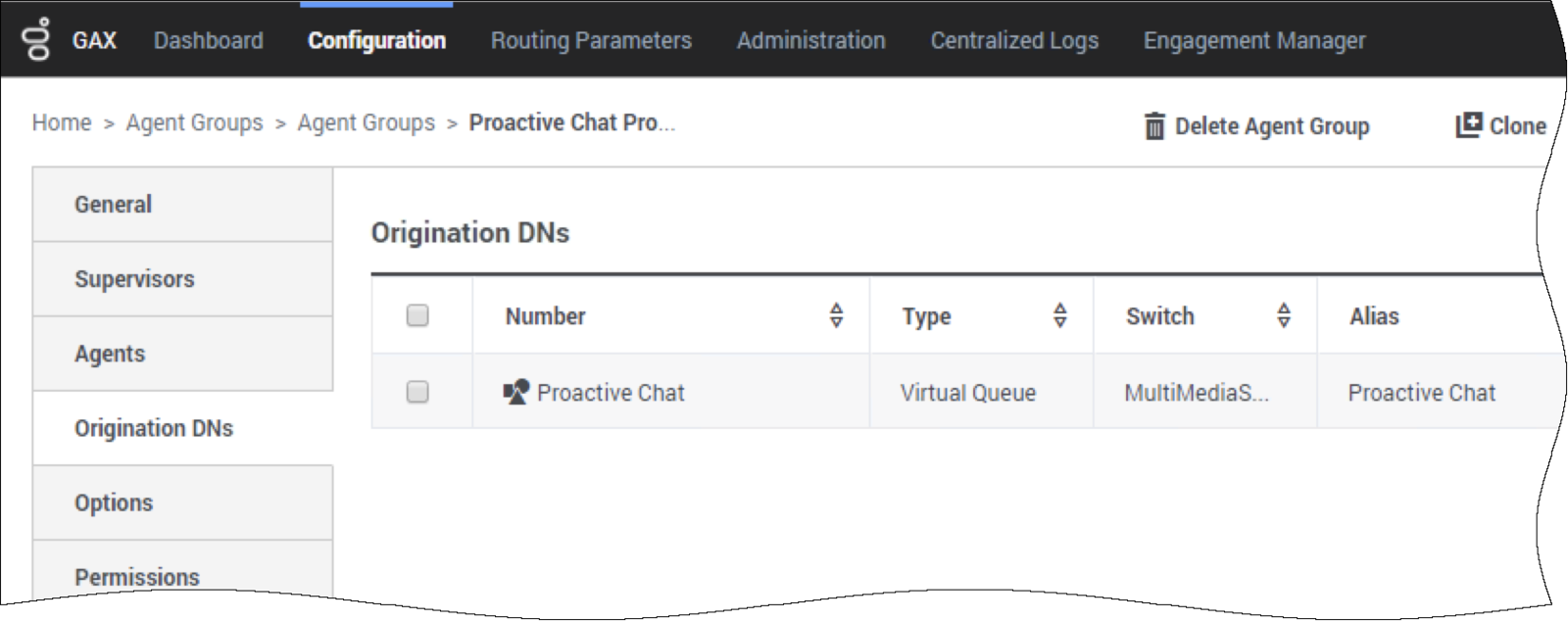This screenshot has height=621, width=1568.
Task: Click the Clone icon
Action: [1468, 125]
